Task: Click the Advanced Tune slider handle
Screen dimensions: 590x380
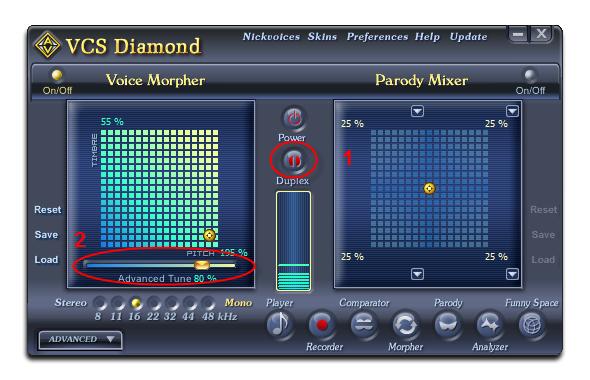Action: [x=202, y=265]
